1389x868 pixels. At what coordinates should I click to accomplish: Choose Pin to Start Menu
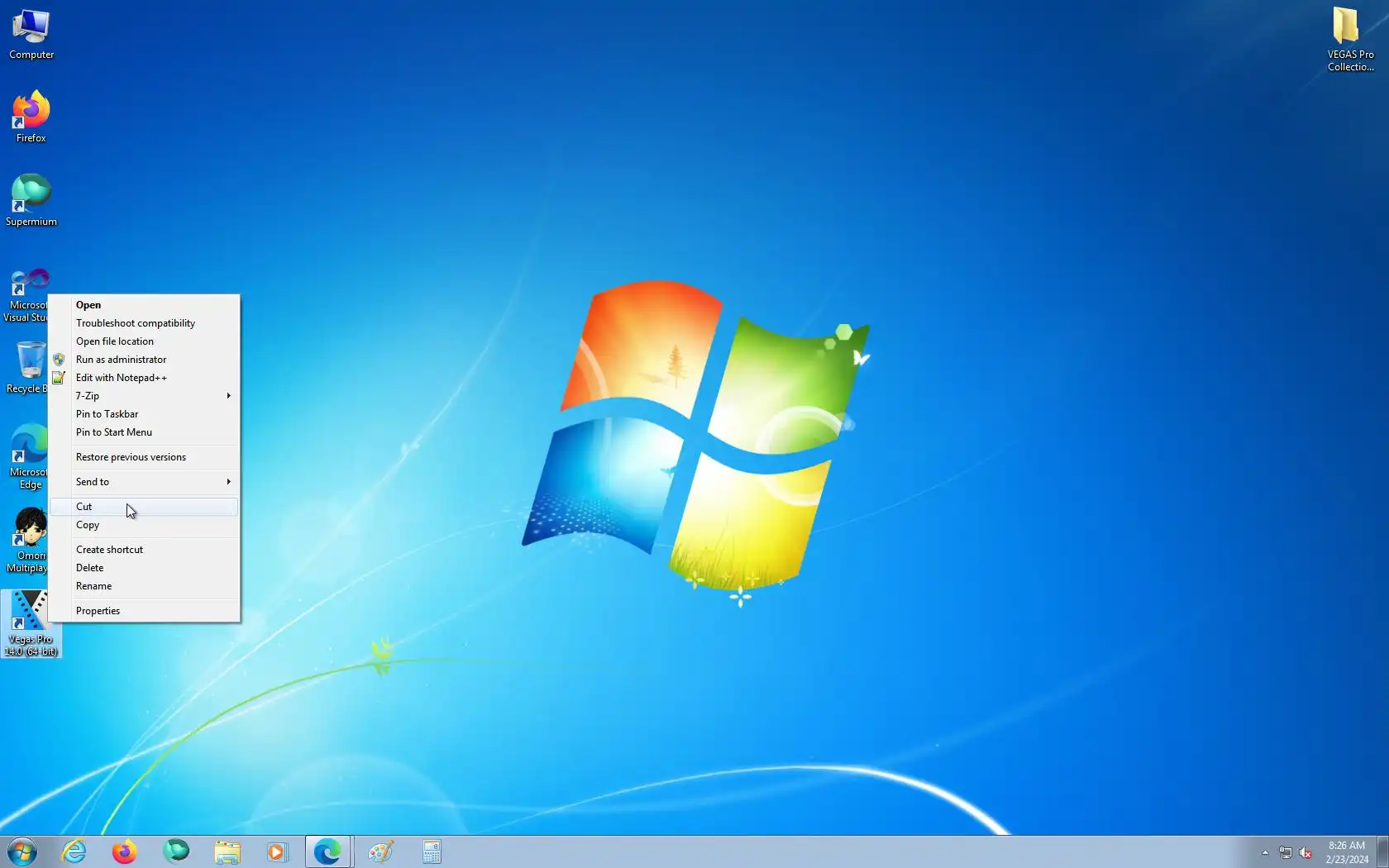pos(144,432)
